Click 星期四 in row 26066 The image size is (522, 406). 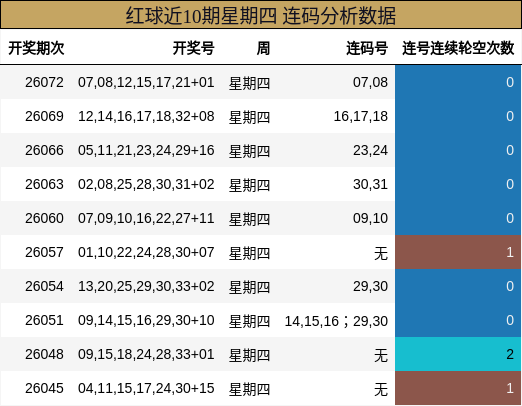pos(249,151)
